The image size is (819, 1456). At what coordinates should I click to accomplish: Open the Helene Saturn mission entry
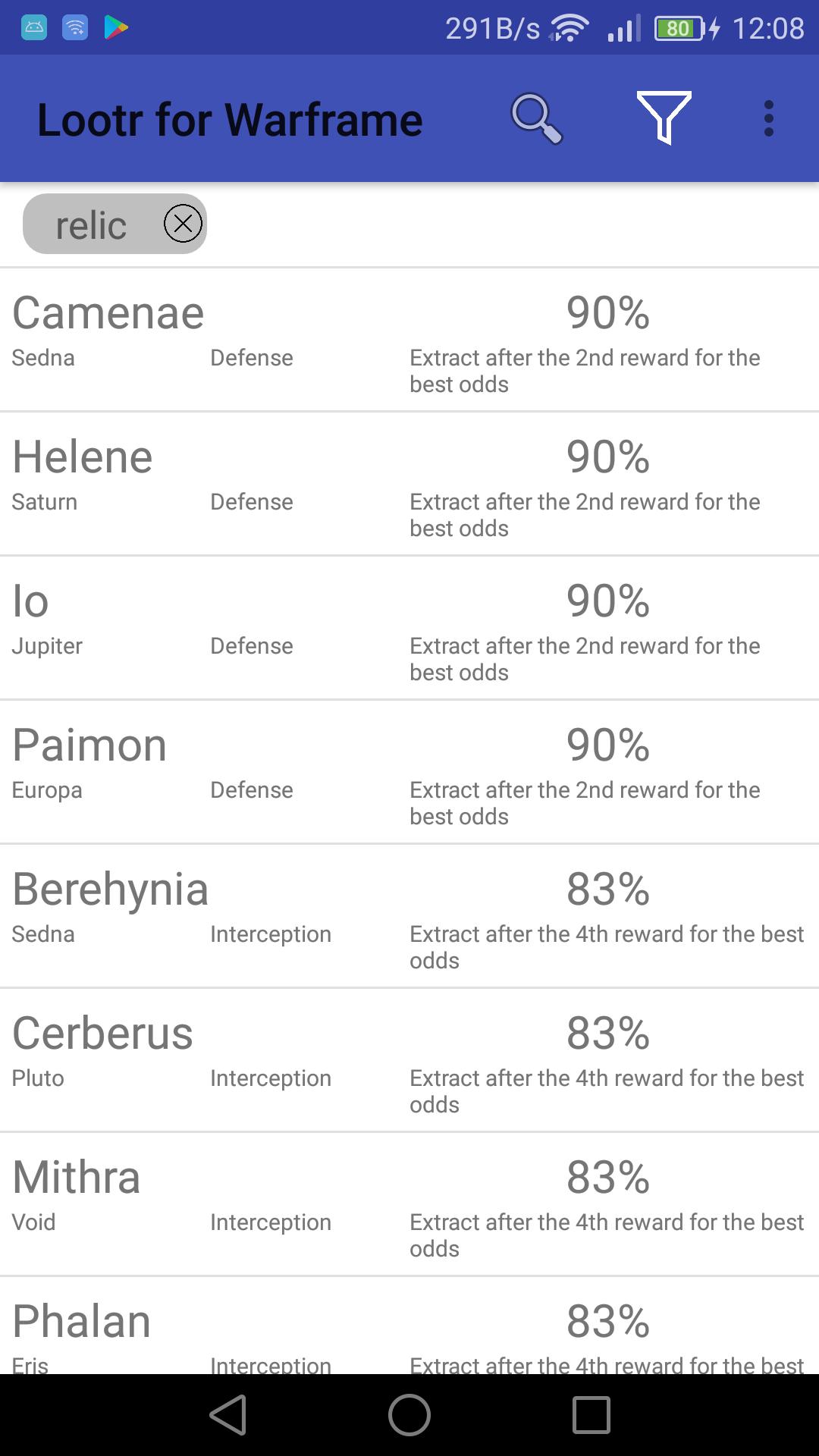(x=409, y=484)
